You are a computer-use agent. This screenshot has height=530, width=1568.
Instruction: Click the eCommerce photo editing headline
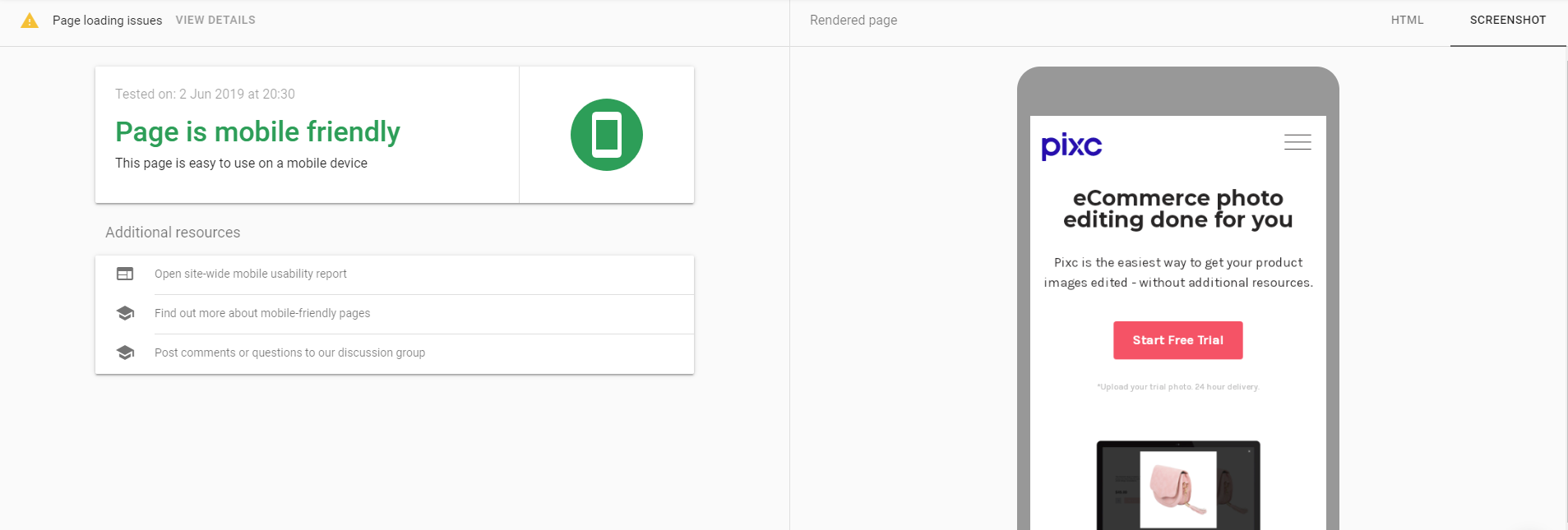click(x=1177, y=209)
